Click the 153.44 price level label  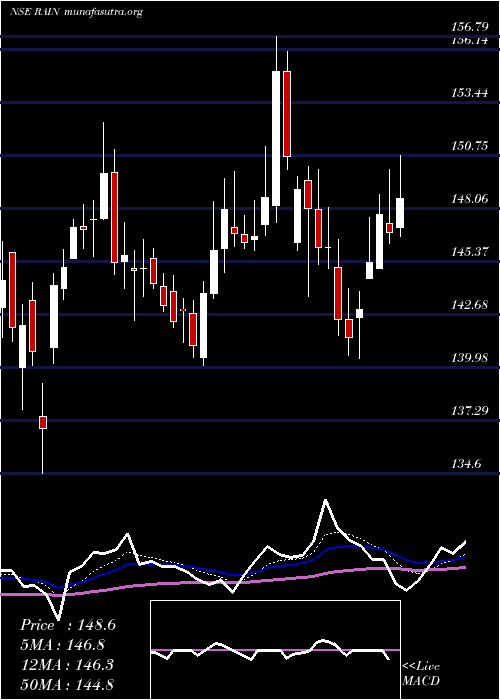[x=470, y=93]
